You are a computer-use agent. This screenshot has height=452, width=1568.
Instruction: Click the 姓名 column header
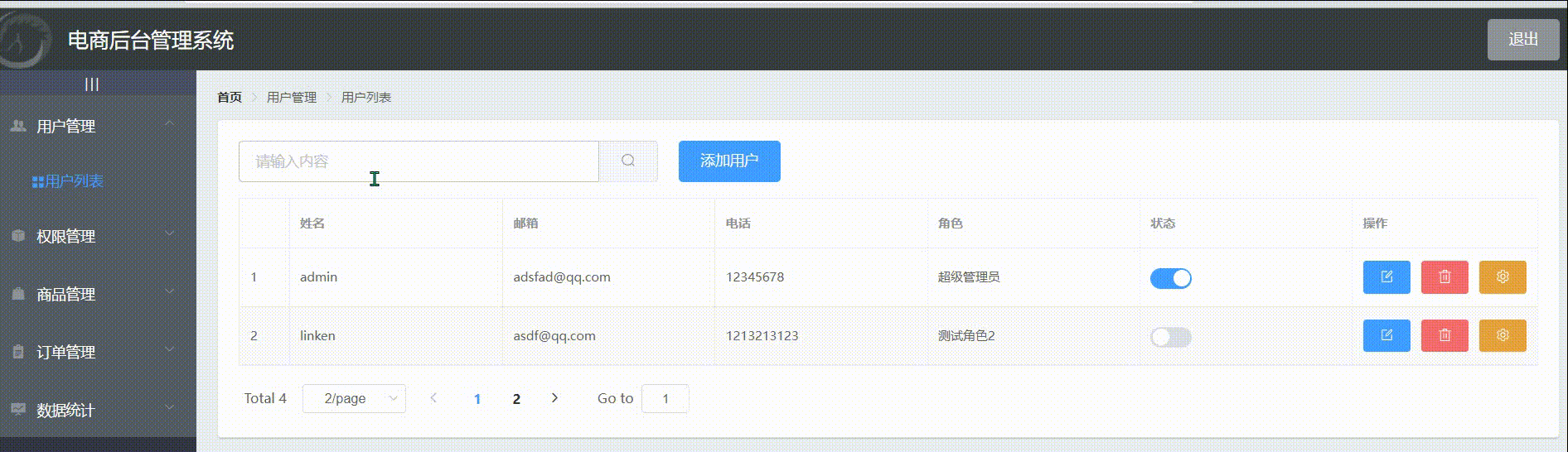pyautogui.click(x=312, y=224)
